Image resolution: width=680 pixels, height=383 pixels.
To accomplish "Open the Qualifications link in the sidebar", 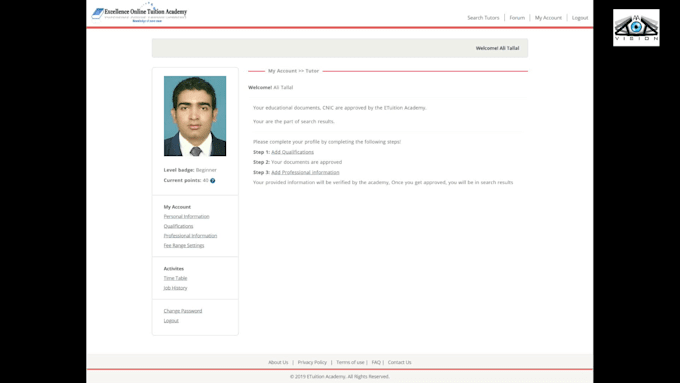I will 178,226.
